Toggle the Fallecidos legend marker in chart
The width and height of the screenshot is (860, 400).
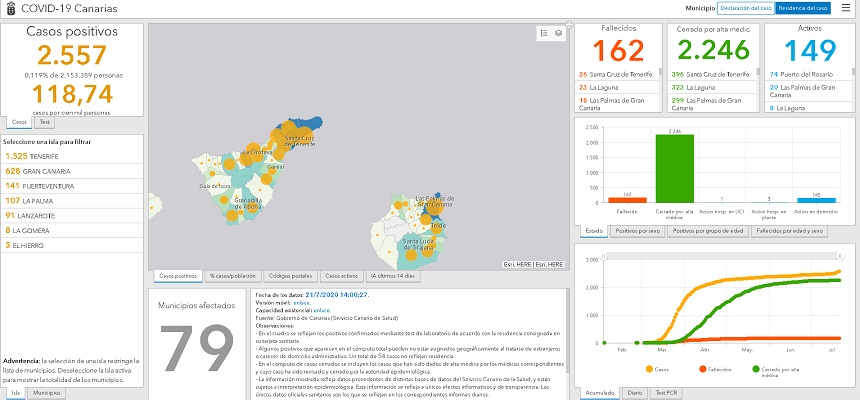700,369
